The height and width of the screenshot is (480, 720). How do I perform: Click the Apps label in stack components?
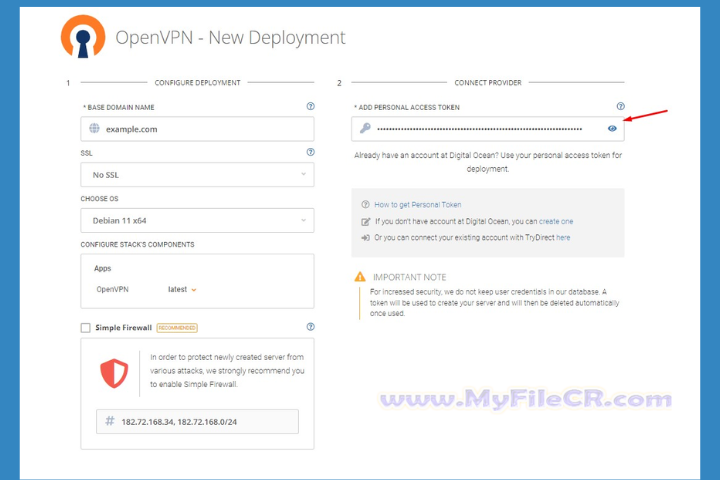[103, 268]
